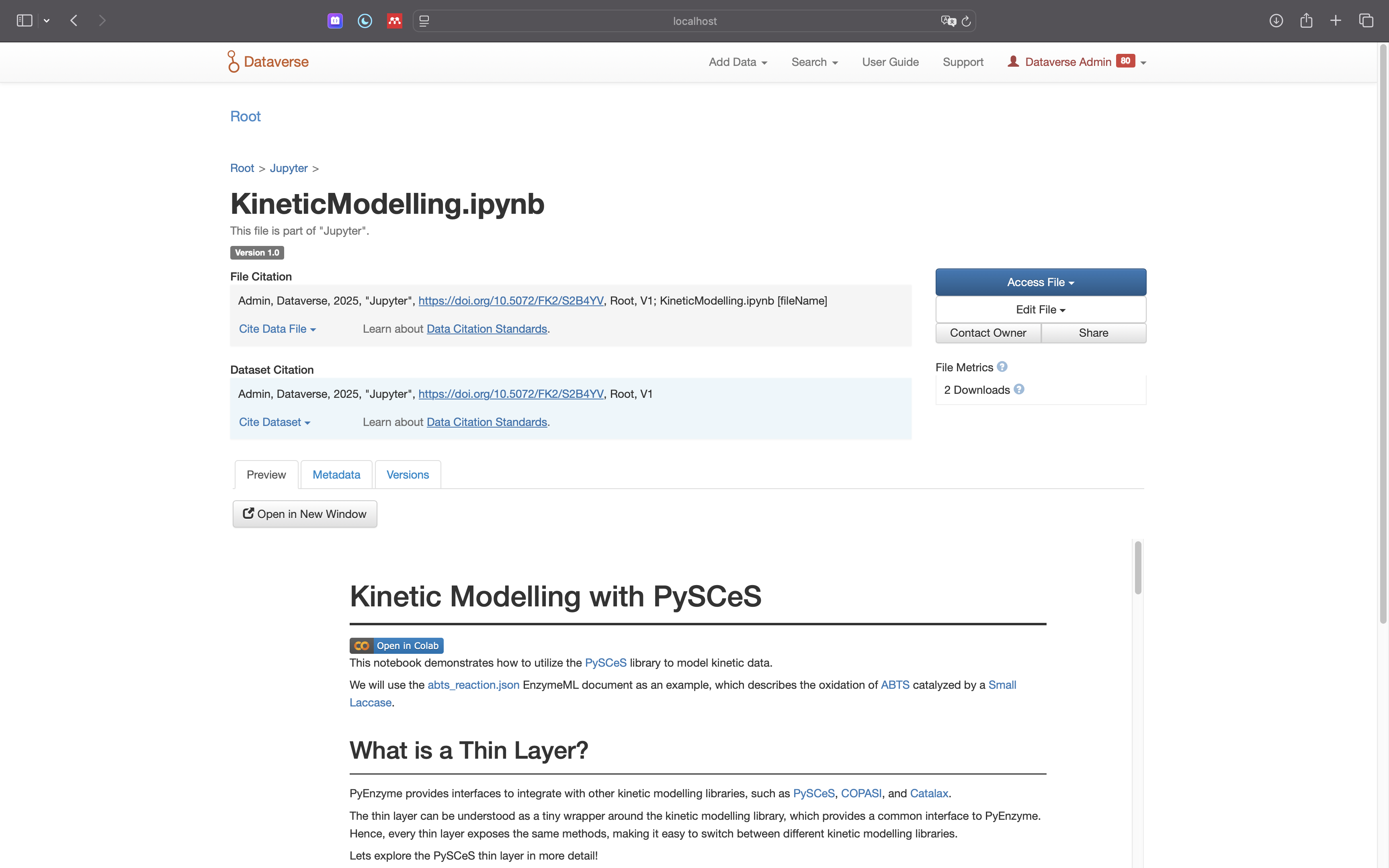Open the tab overview icon
This screenshot has width=1389, height=868.
coord(1366,20)
